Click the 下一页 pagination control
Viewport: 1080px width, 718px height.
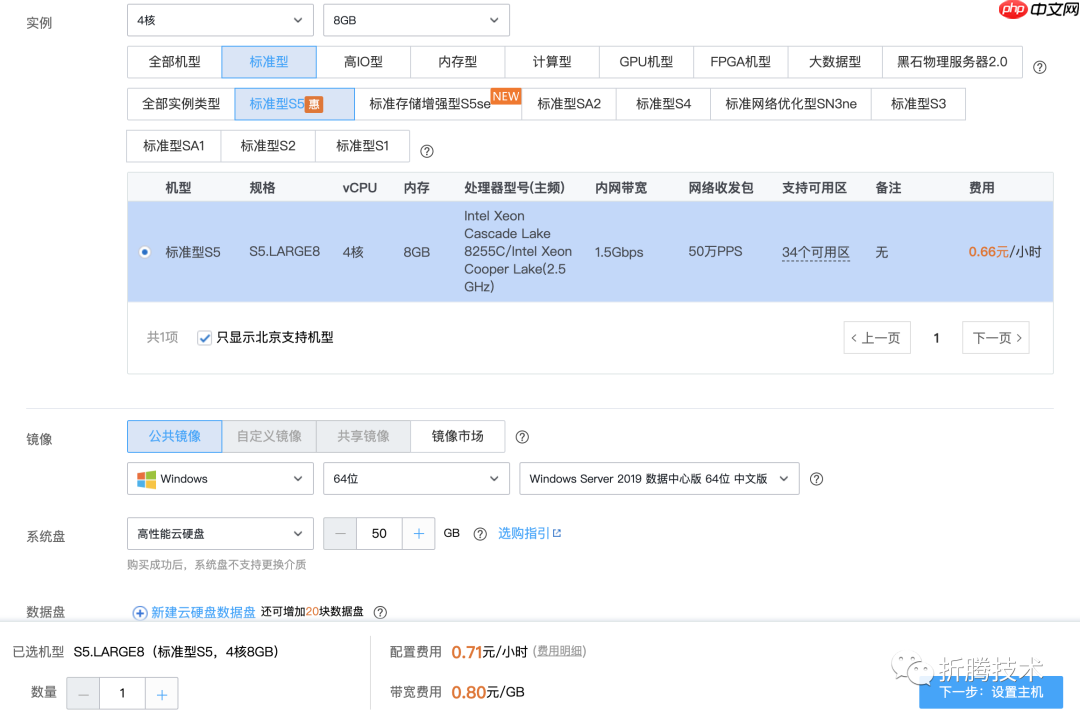[x=995, y=337]
